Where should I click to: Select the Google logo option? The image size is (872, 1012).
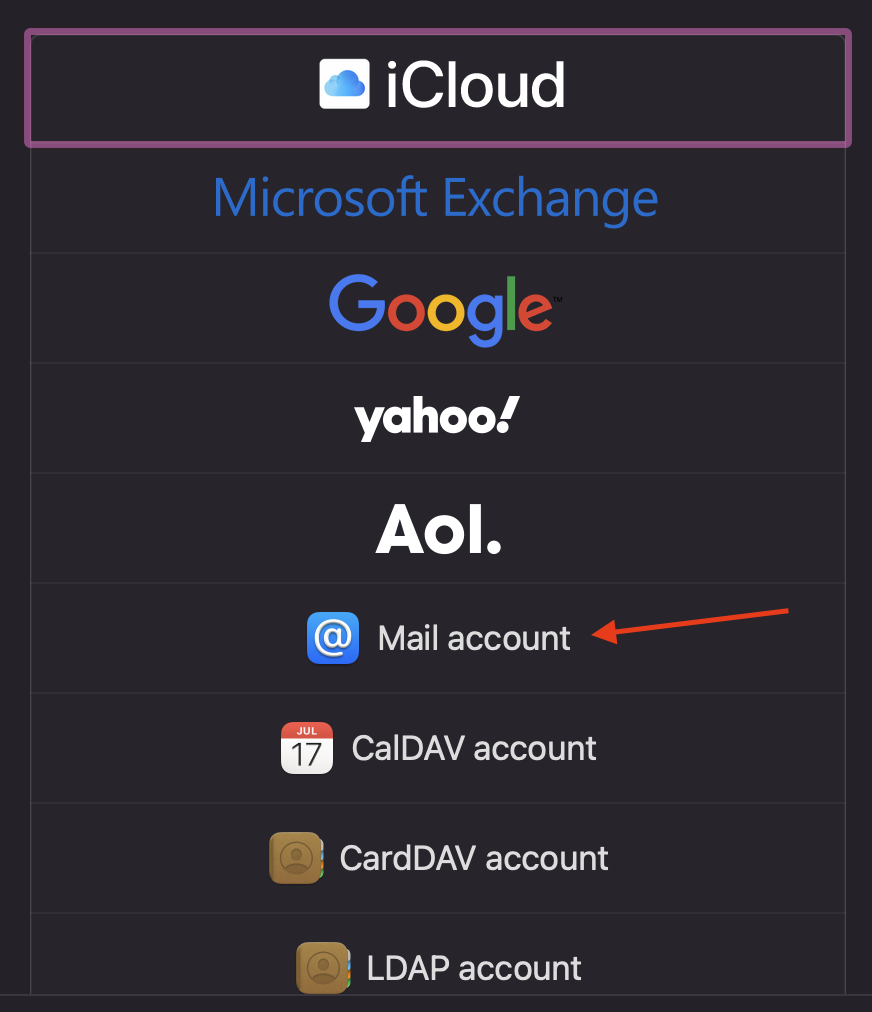445,309
